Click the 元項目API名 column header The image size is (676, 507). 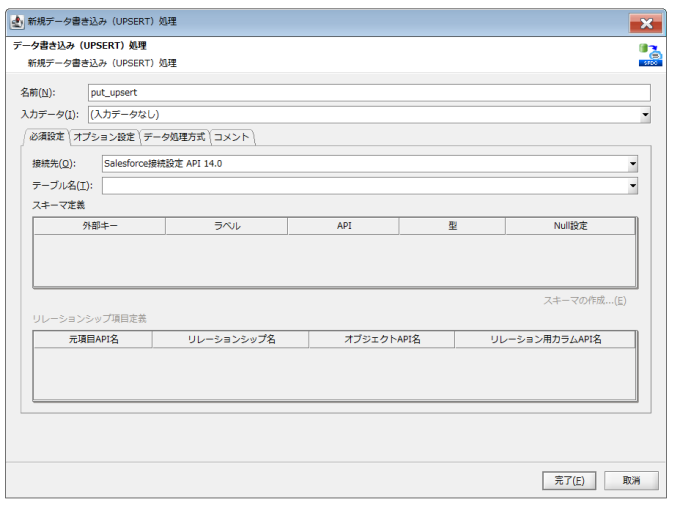[x=91, y=340]
